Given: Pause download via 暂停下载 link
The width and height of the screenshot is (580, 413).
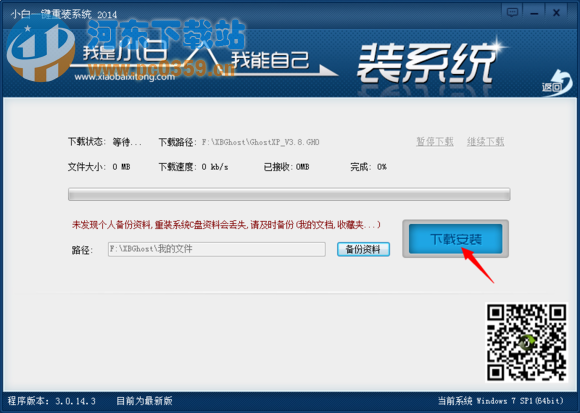Looking at the screenshot, I should click(435, 142).
